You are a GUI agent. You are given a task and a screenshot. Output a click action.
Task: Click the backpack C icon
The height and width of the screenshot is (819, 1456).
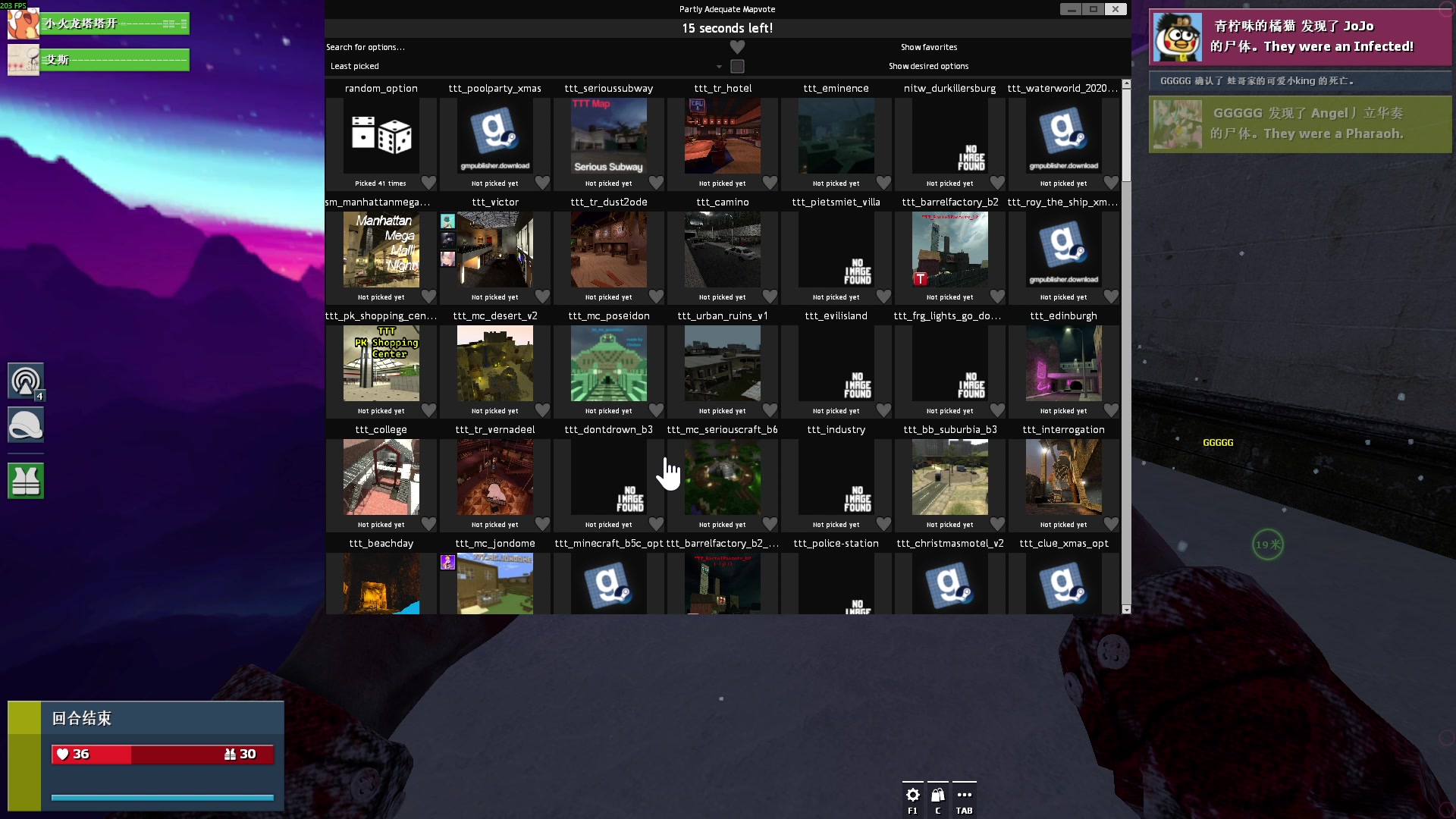tap(938, 795)
